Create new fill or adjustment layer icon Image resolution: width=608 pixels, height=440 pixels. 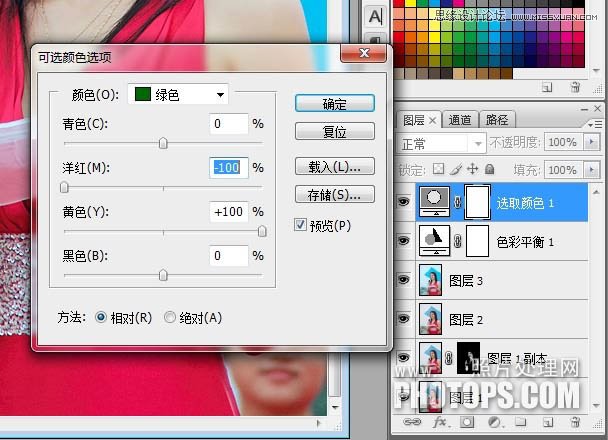(x=494, y=422)
